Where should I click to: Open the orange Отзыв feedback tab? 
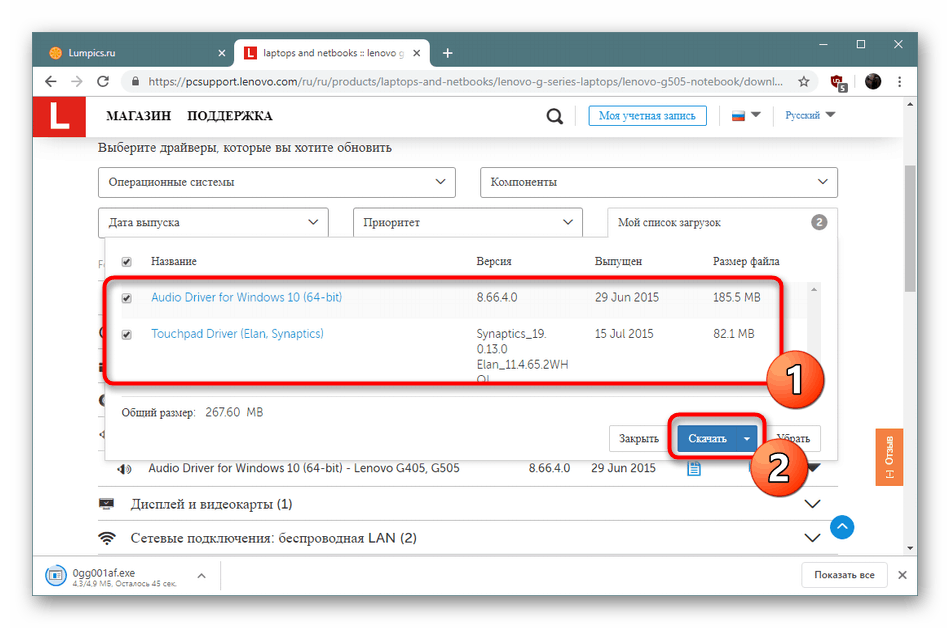tap(889, 457)
